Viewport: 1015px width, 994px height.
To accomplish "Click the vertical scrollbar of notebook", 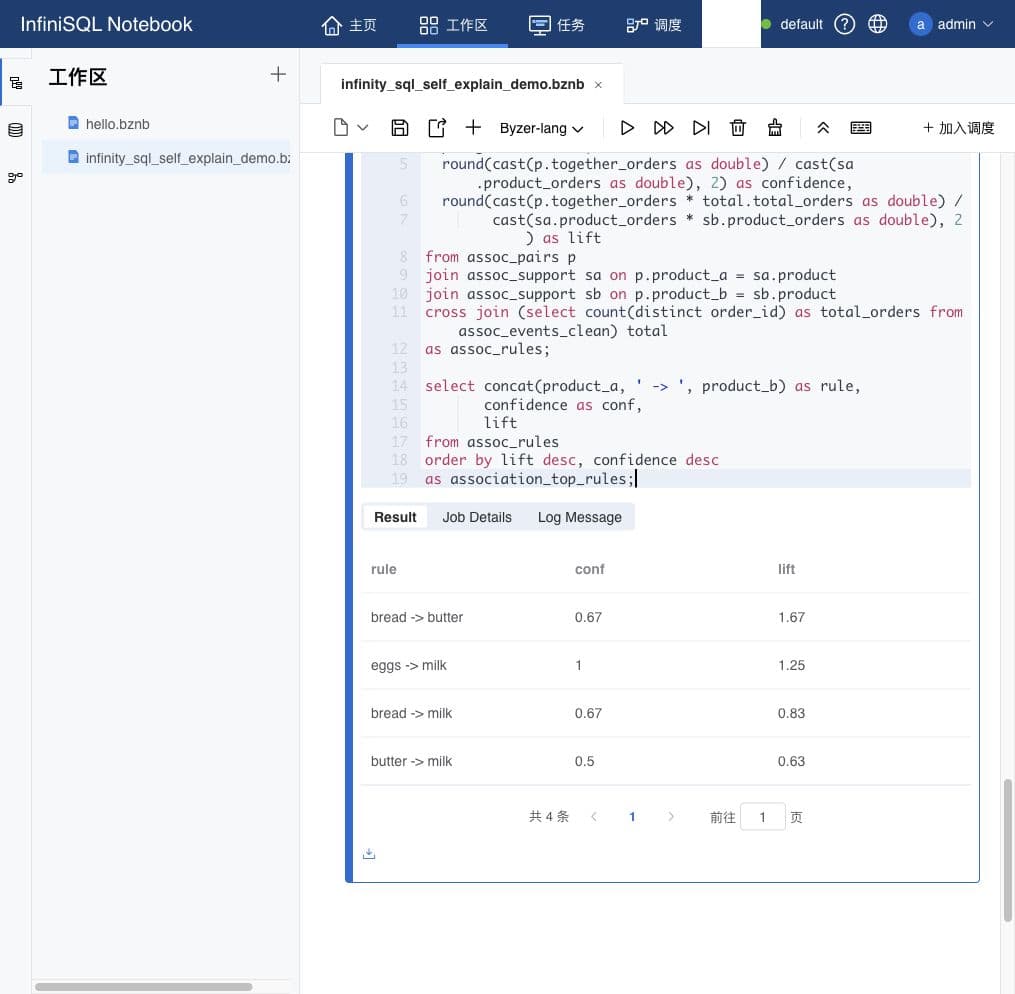I will [1007, 850].
